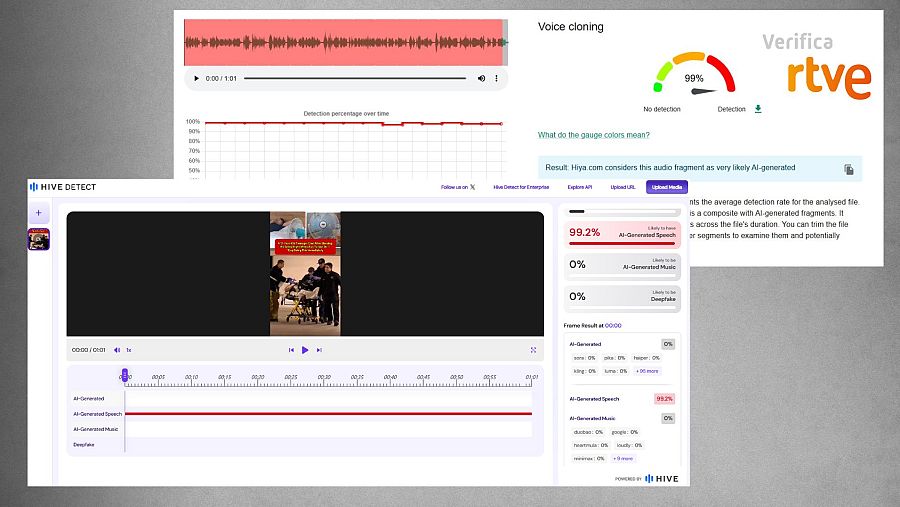Screen dimensions: 900x507
Task: Download the detection gauge result
Action: [x=758, y=109]
